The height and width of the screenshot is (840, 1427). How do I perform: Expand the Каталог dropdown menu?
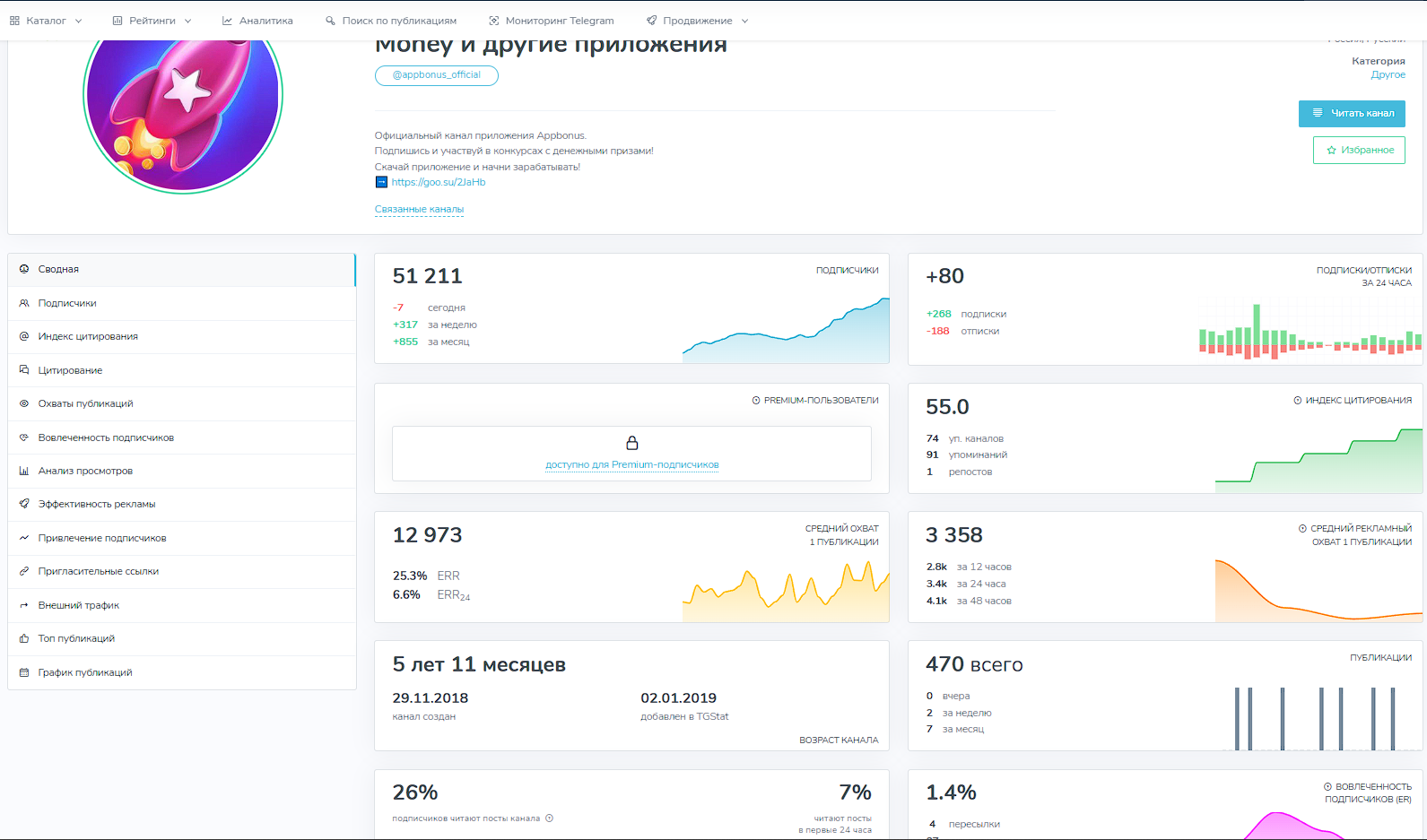46,21
